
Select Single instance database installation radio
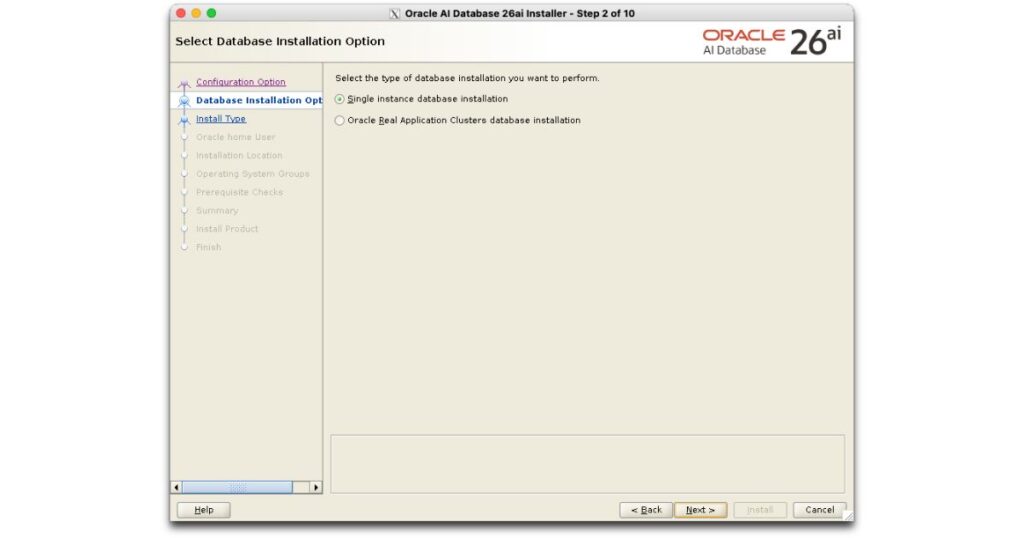coord(339,99)
